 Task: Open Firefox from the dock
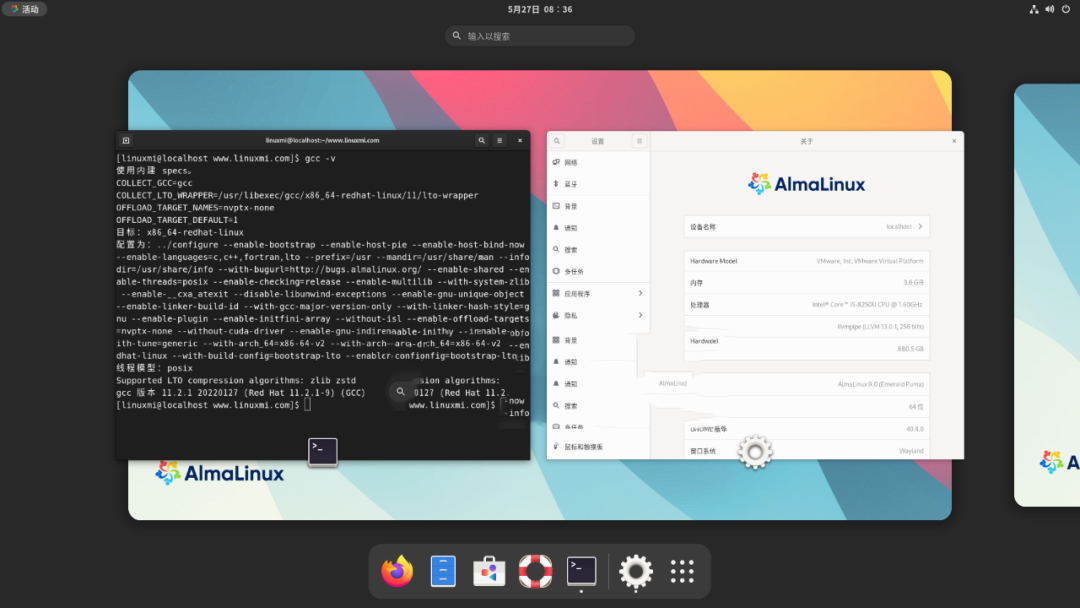pos(397,571)
